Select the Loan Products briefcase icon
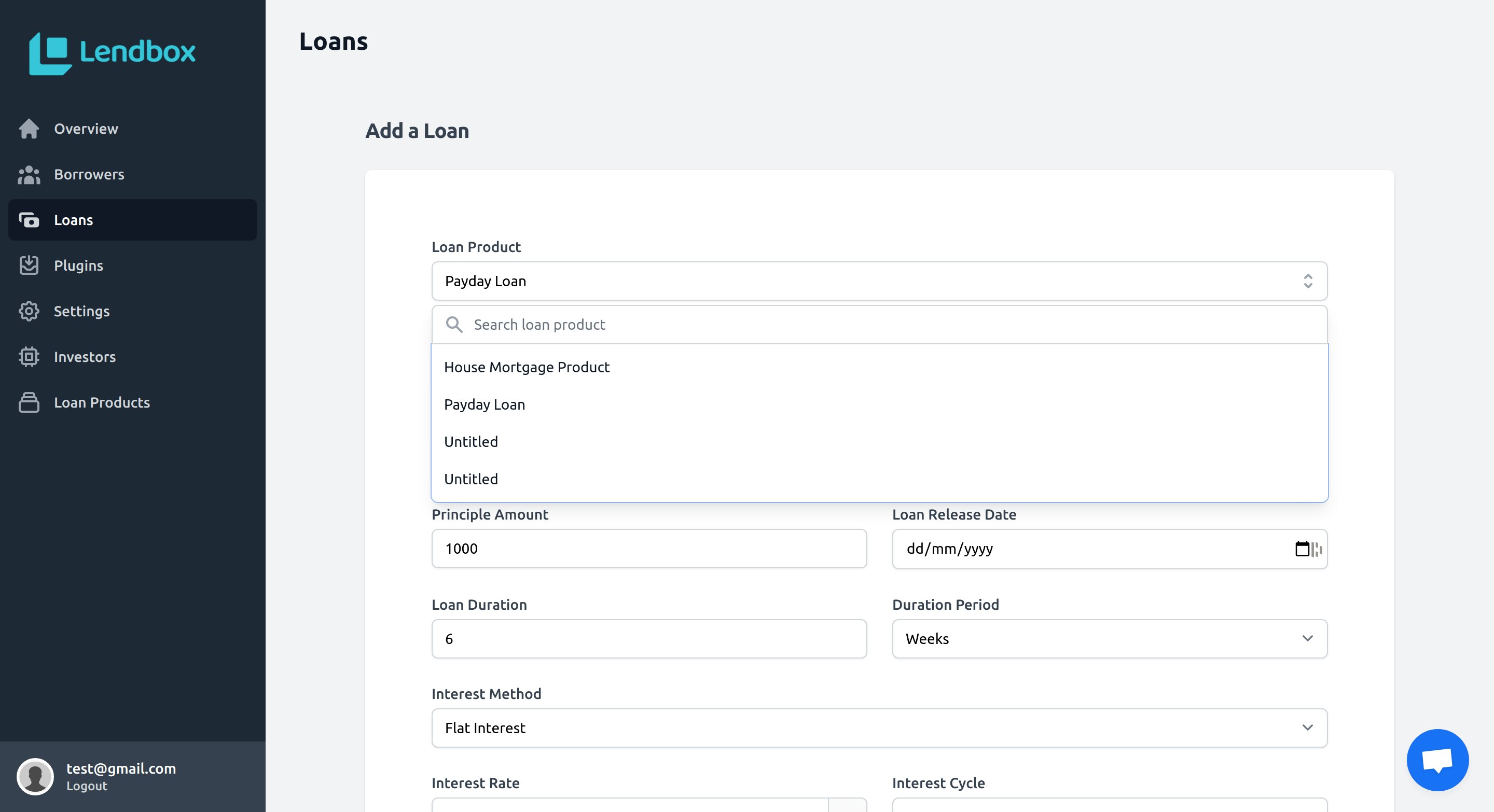Viewport: 1494px width, 812px height. [29, 402]
